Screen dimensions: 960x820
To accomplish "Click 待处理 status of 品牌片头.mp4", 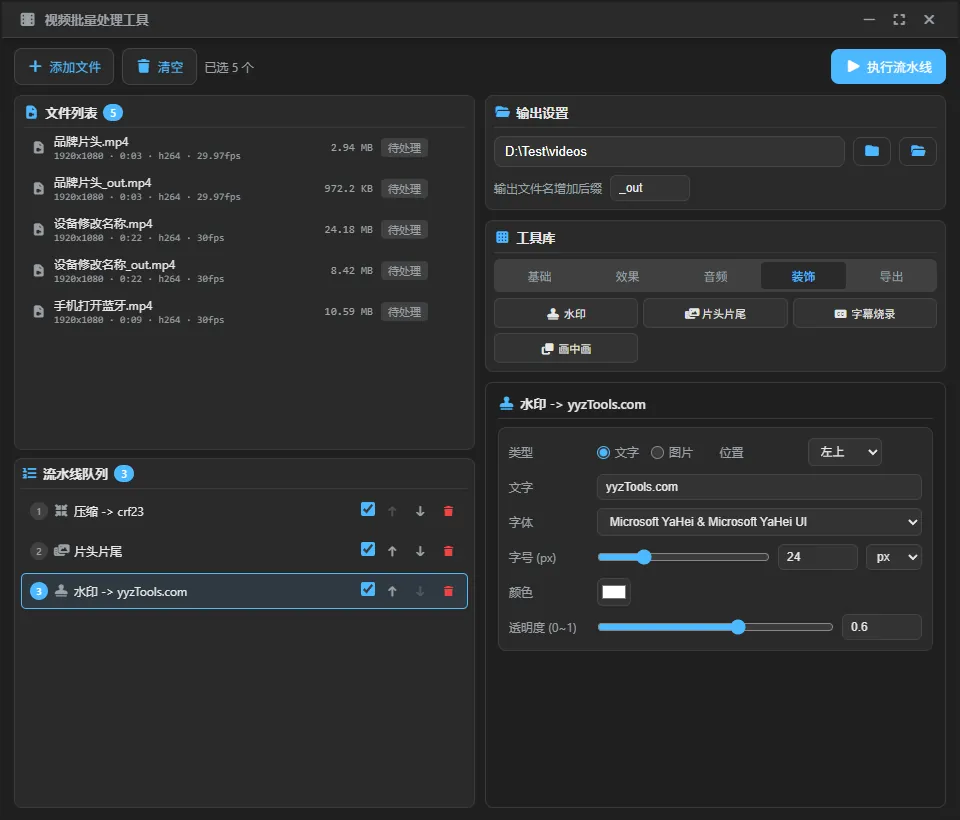I will (404, 148).
